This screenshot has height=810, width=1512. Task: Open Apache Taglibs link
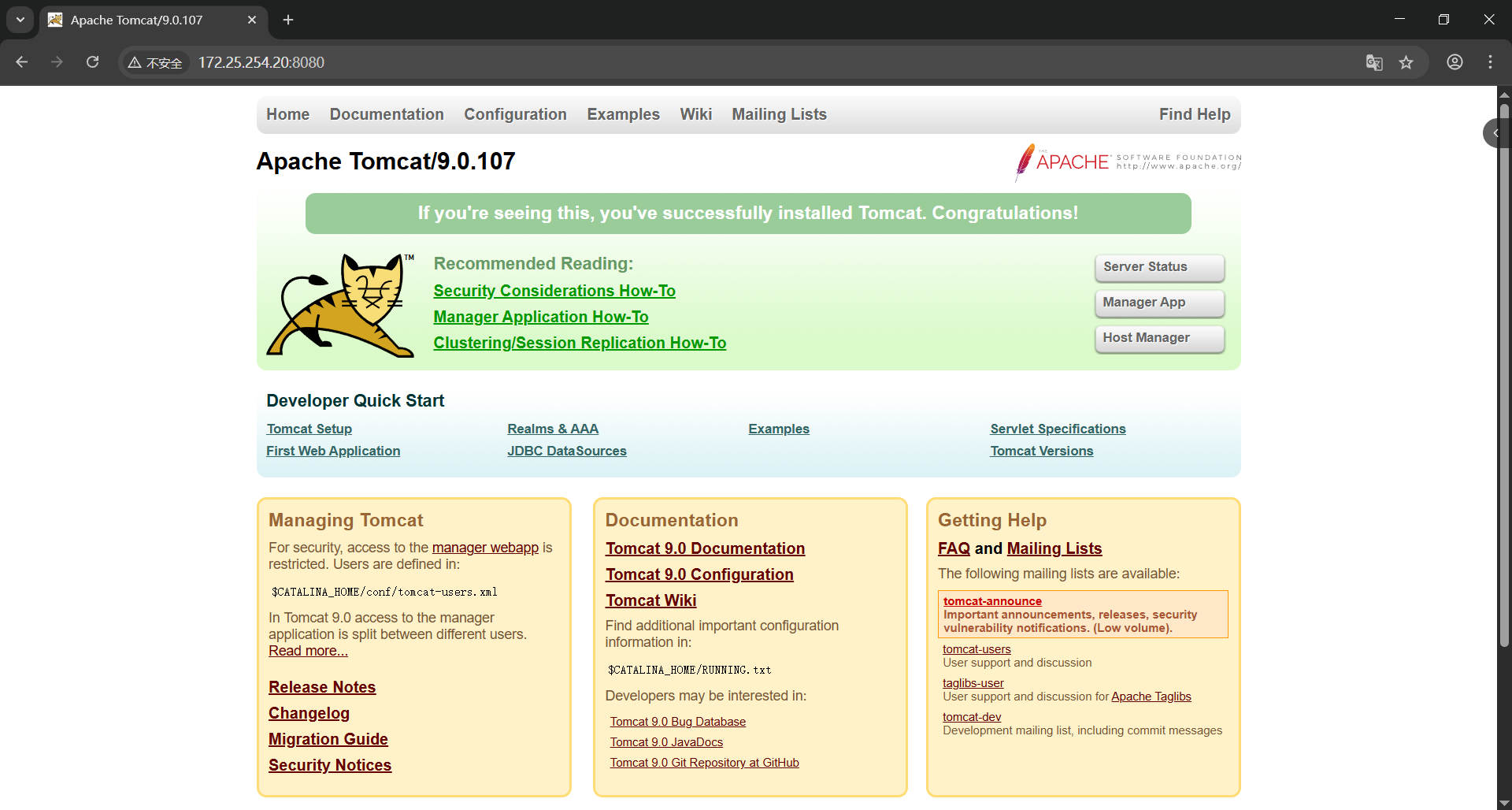[1151, 697]
